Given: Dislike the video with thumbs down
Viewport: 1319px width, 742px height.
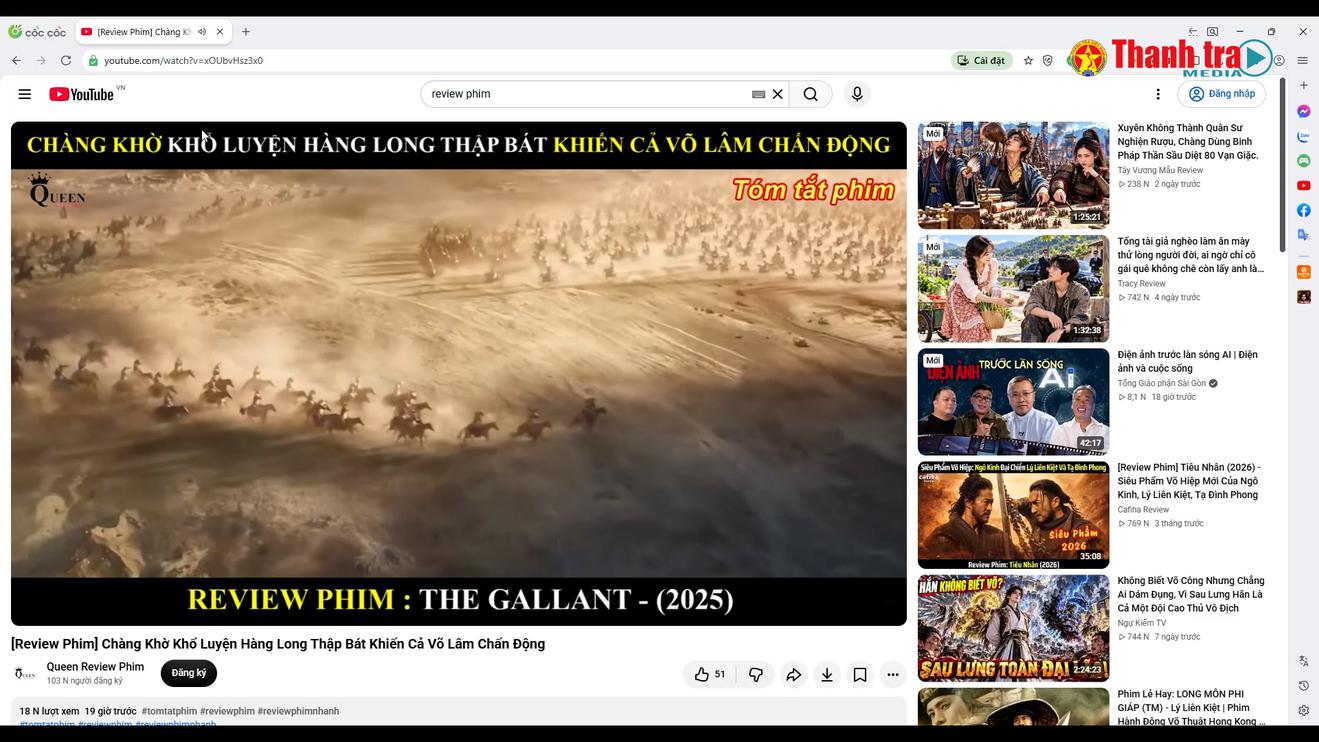Looking at the screenshot, I should (x=756, y=675).
